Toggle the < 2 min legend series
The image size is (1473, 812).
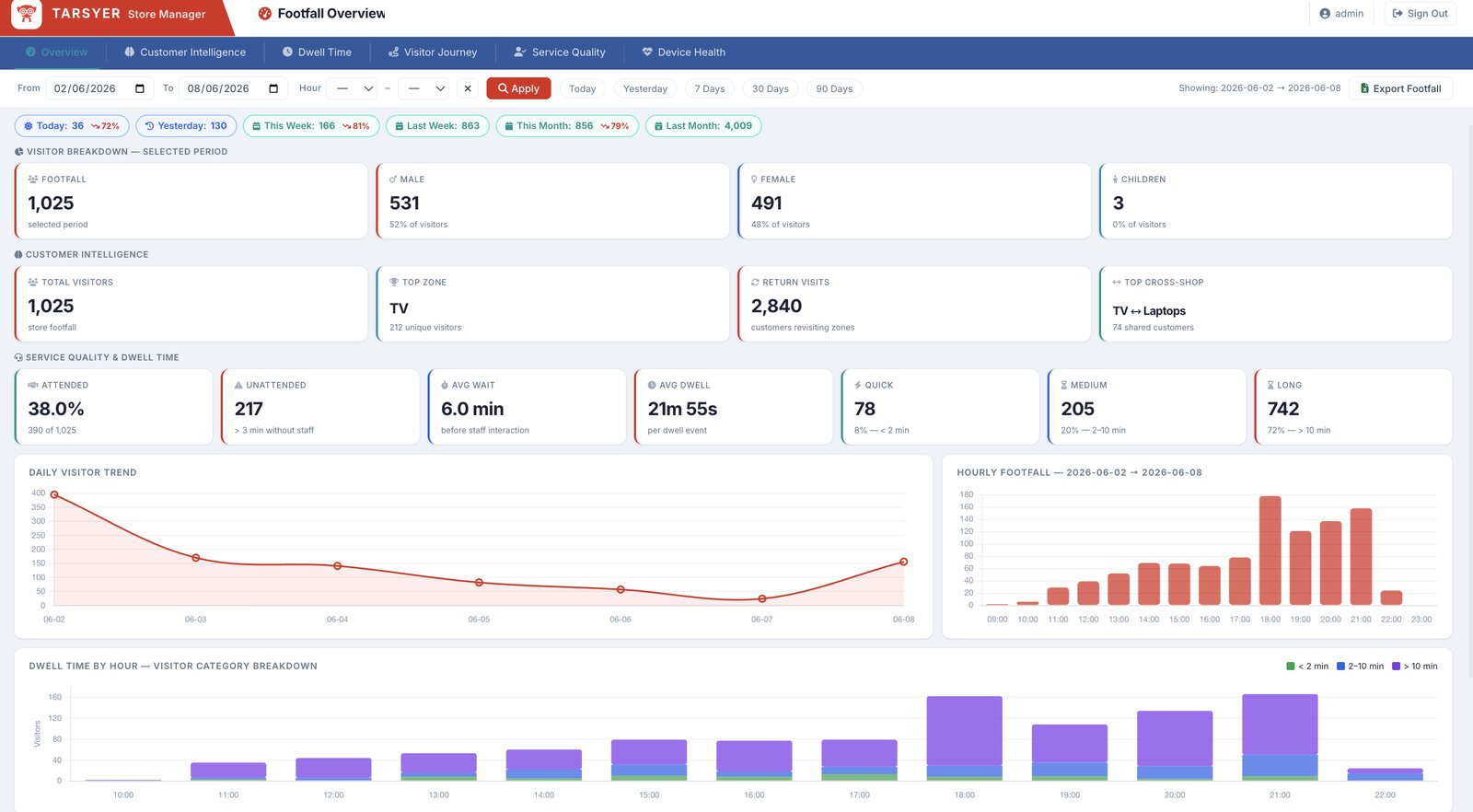pos(1307,667)
